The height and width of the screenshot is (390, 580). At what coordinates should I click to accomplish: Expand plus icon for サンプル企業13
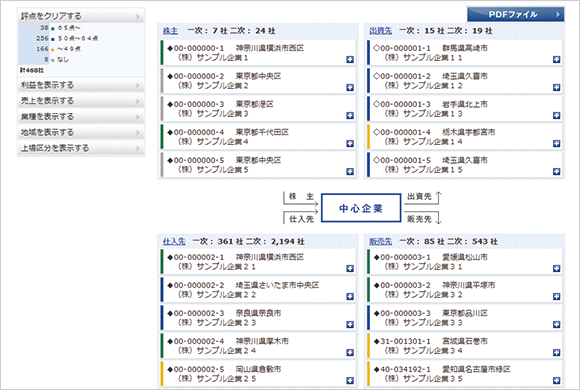(556, 115)
